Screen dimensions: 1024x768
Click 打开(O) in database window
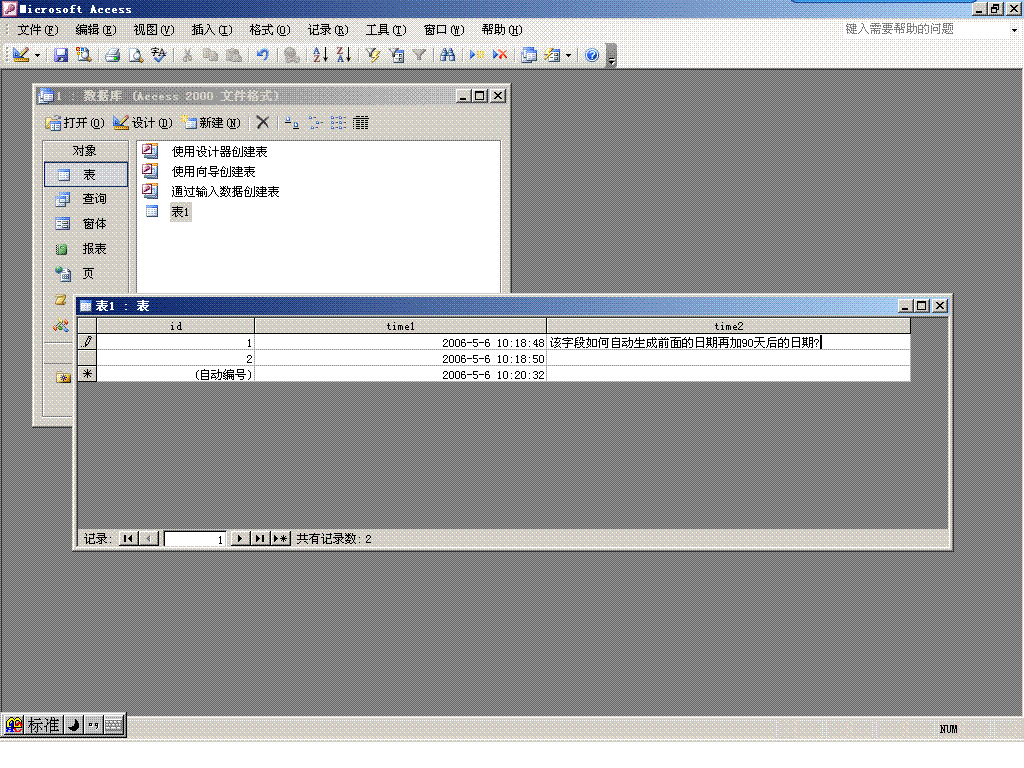(x=74, y=123)
